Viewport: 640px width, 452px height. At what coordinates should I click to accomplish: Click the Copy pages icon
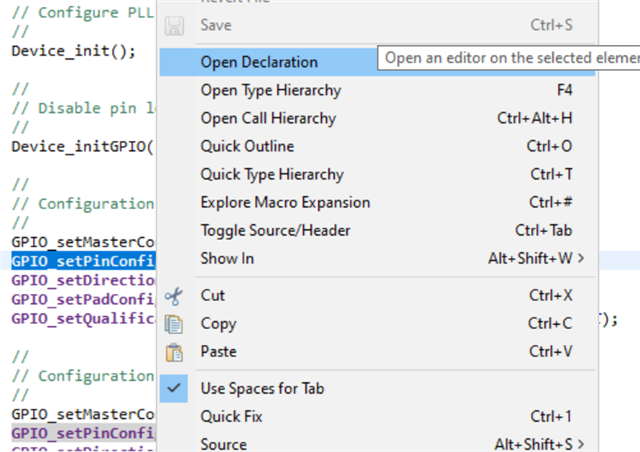pyautogui.click(x=175, y=324)
